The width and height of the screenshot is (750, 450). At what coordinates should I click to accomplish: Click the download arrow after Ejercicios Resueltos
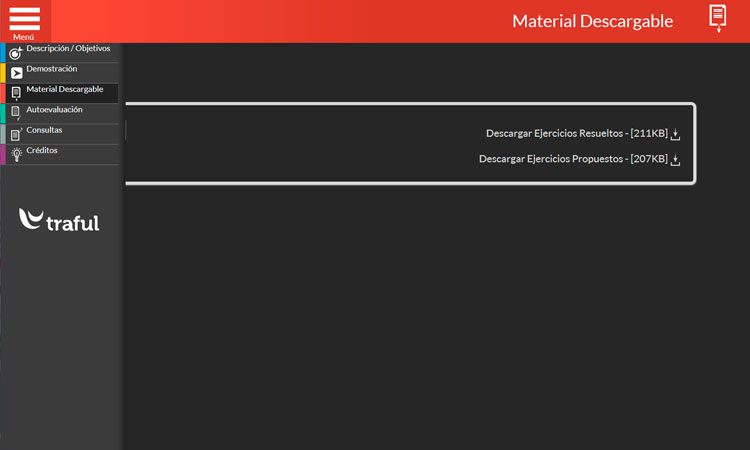pyautogui.click(x=676, y=134)
